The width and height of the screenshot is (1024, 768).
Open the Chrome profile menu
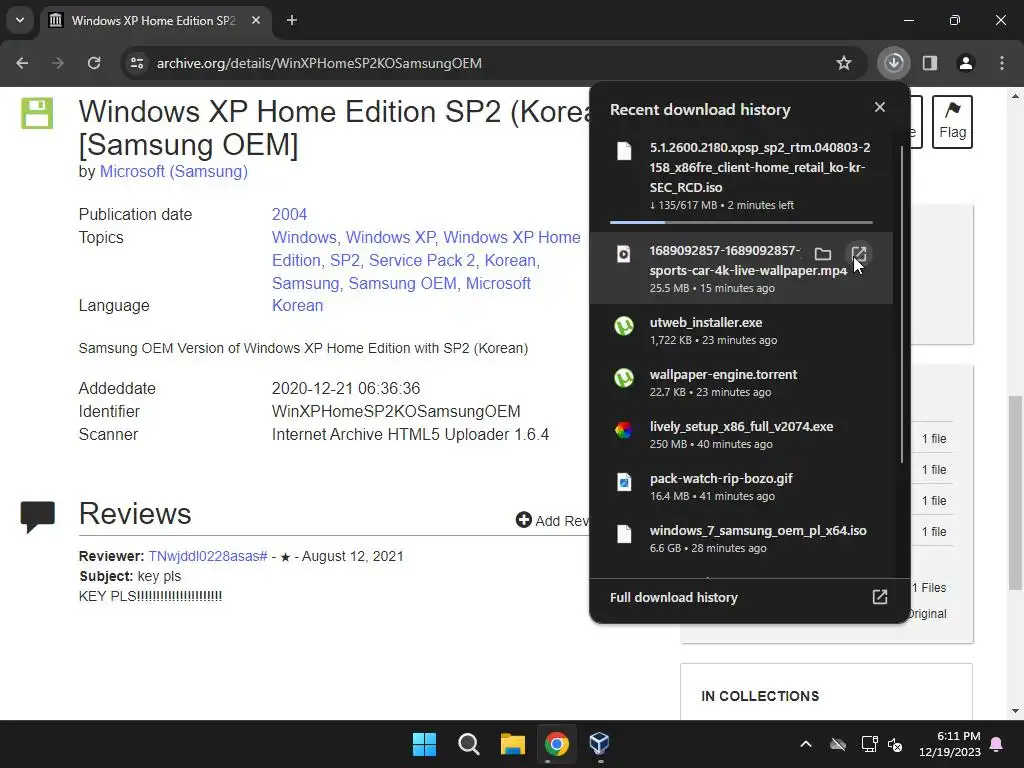pyautogui.click(x=965, y=63)
